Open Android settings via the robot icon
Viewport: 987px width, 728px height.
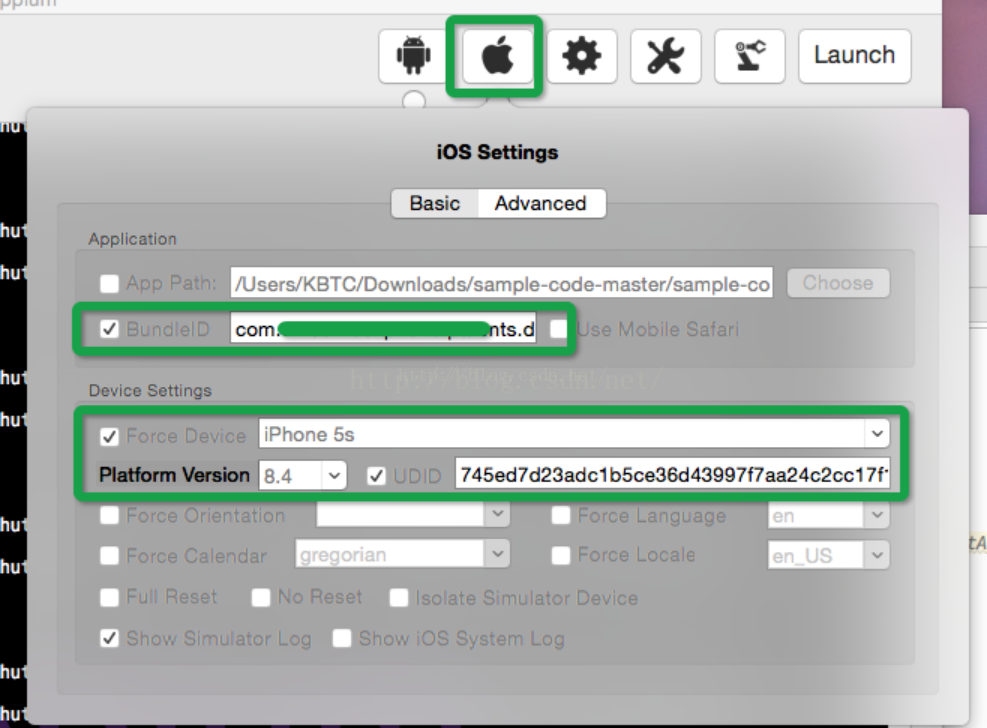tap(413, 56)
